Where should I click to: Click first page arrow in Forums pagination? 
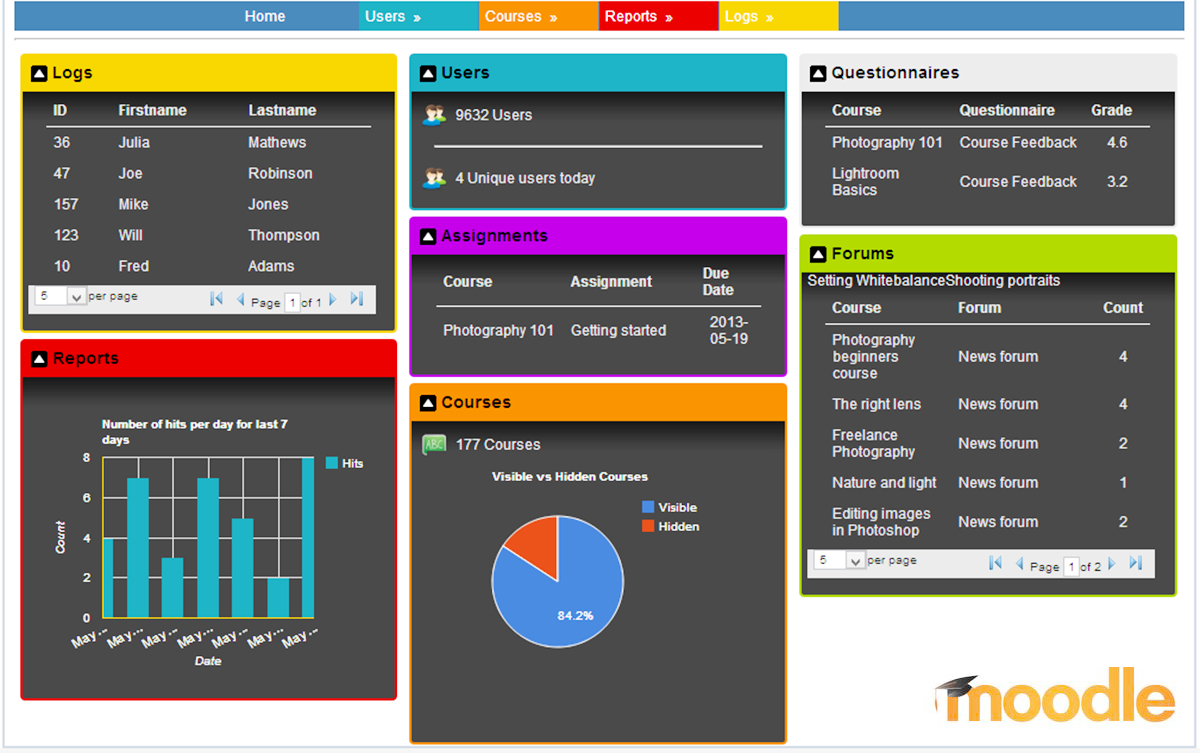(x=995, y=563)
